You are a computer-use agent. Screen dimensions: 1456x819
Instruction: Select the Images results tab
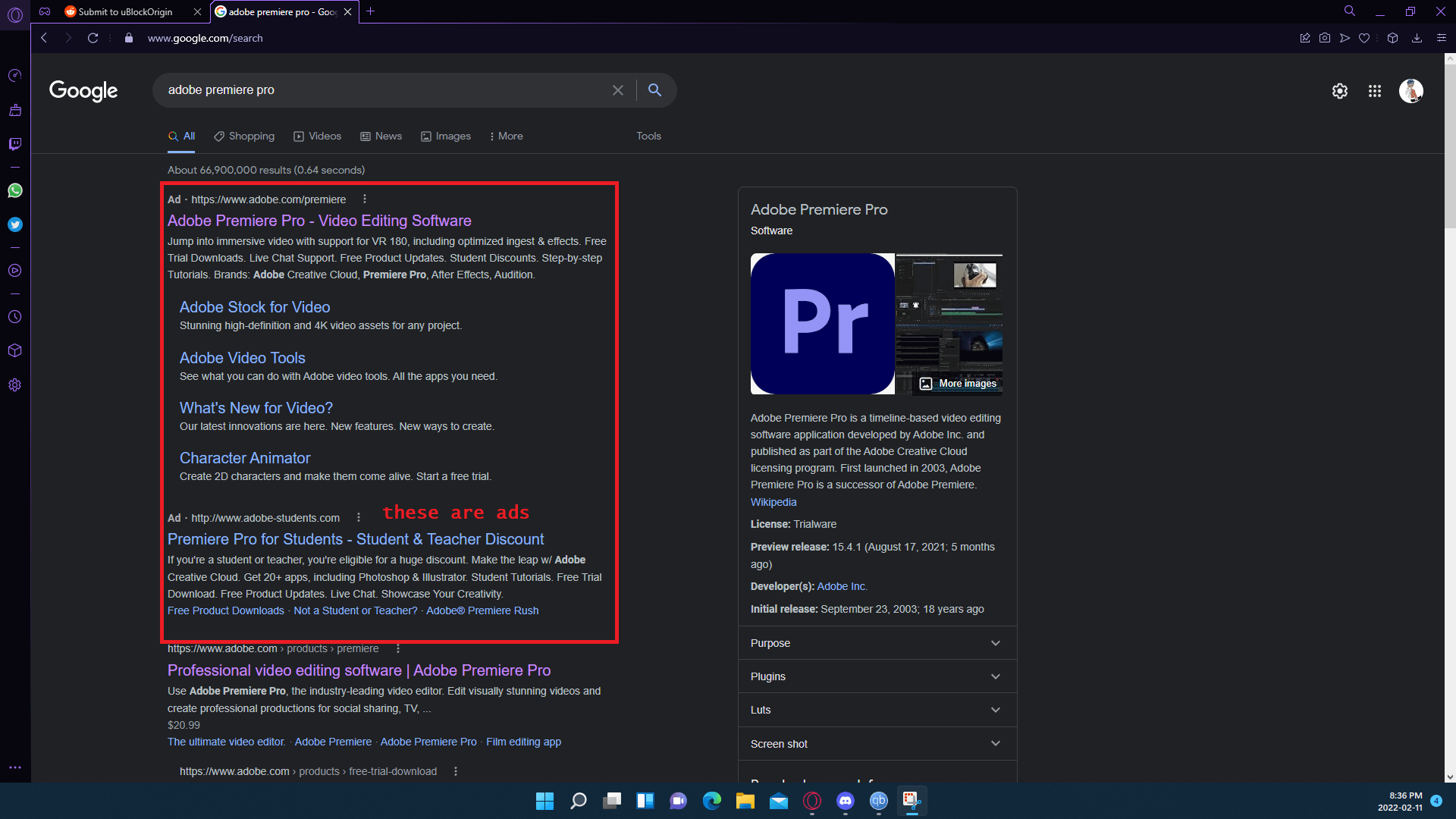tap(446, 136)
